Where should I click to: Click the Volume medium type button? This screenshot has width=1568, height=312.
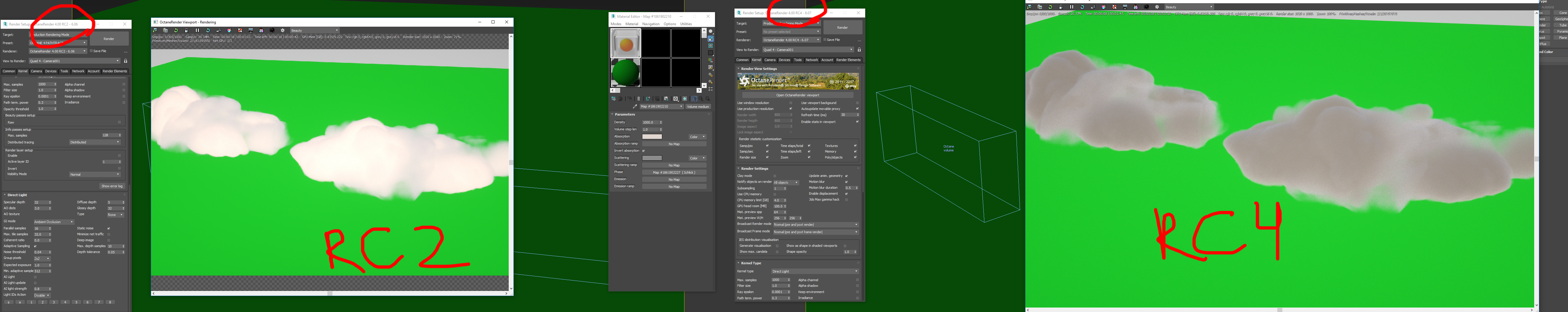[697, 106]
